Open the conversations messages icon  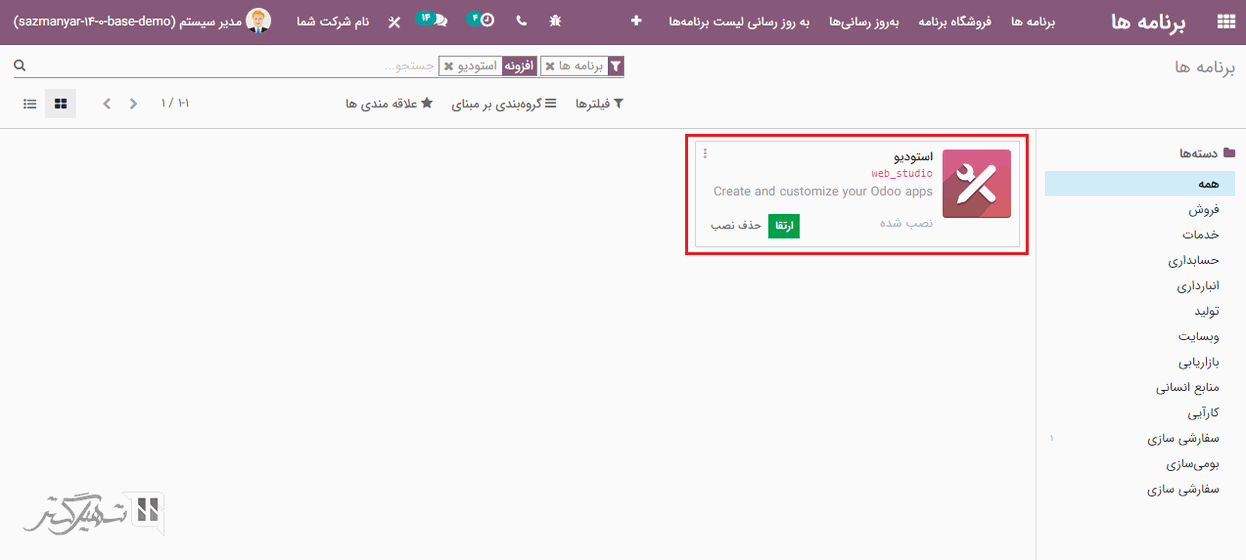[432, 20]
